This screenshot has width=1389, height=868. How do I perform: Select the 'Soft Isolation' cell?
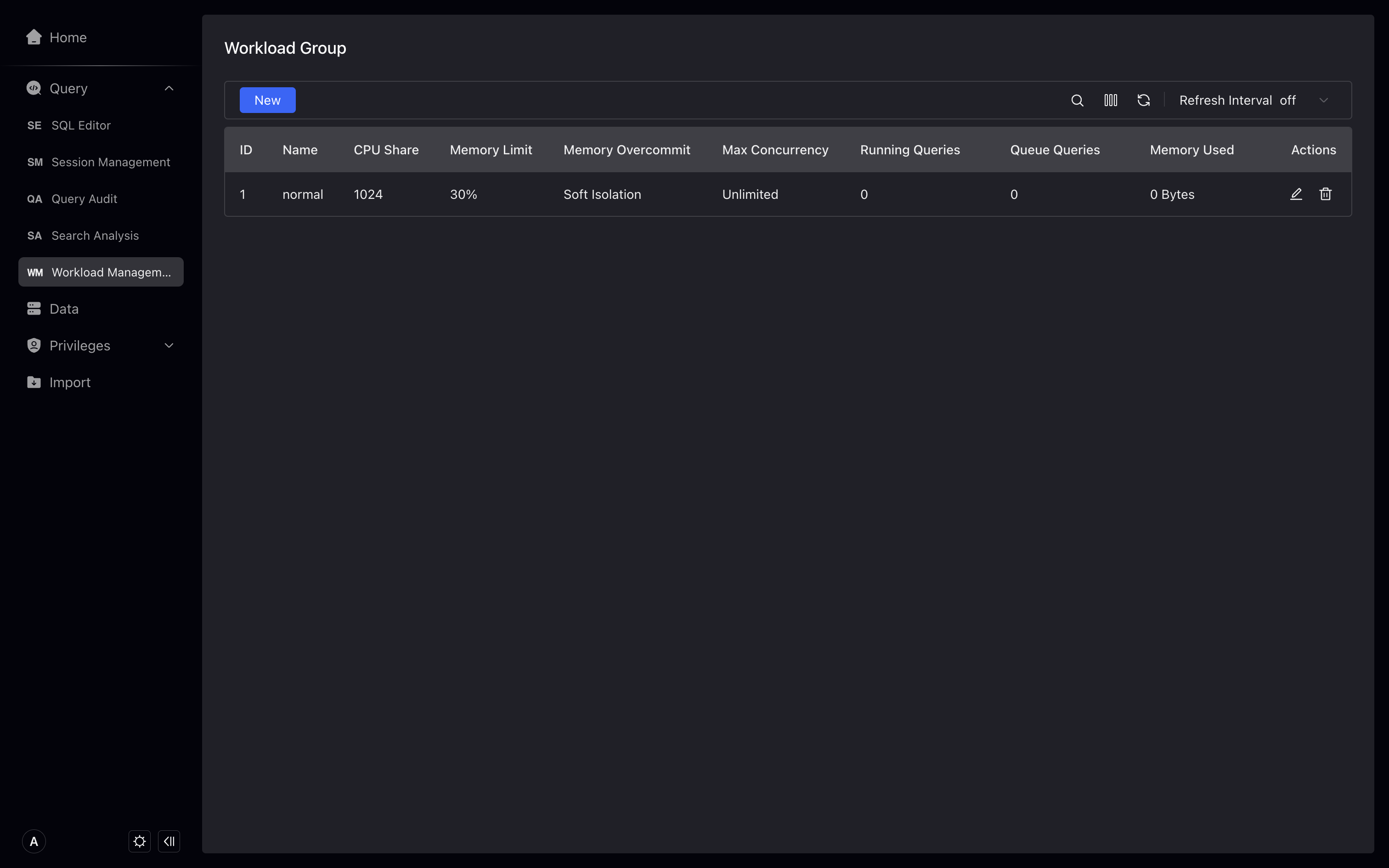pyautogui.click(x=602, y=195)
